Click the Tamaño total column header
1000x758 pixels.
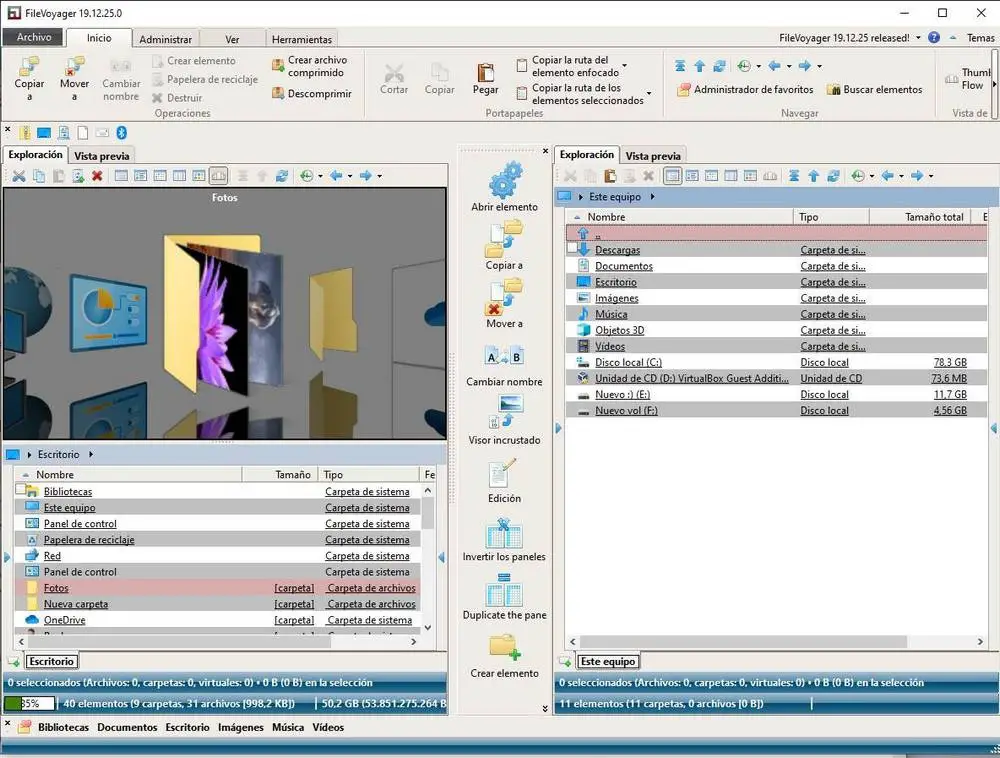[x=920, y=217]
